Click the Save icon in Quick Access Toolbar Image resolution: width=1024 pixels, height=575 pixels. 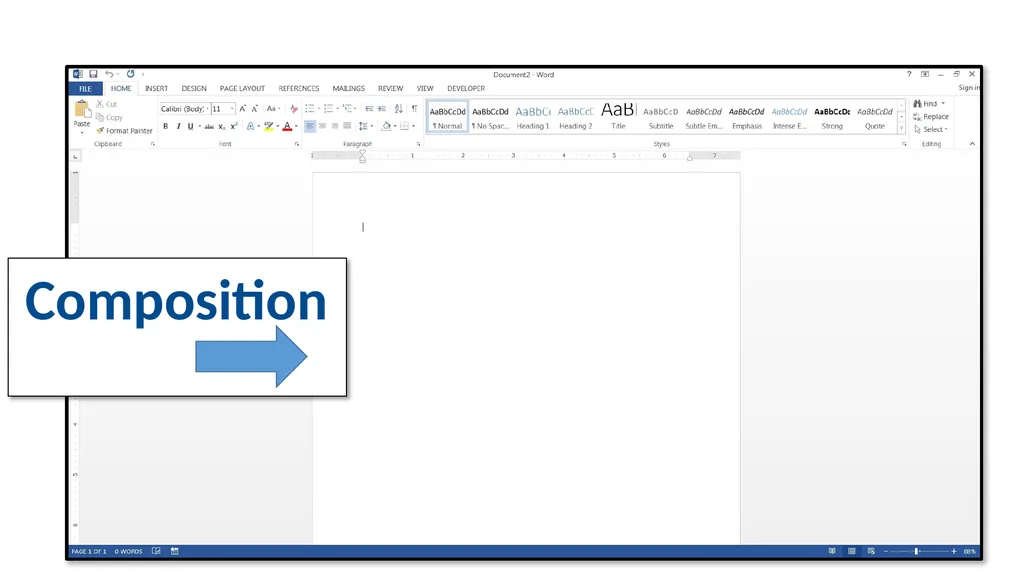point(93,74)
